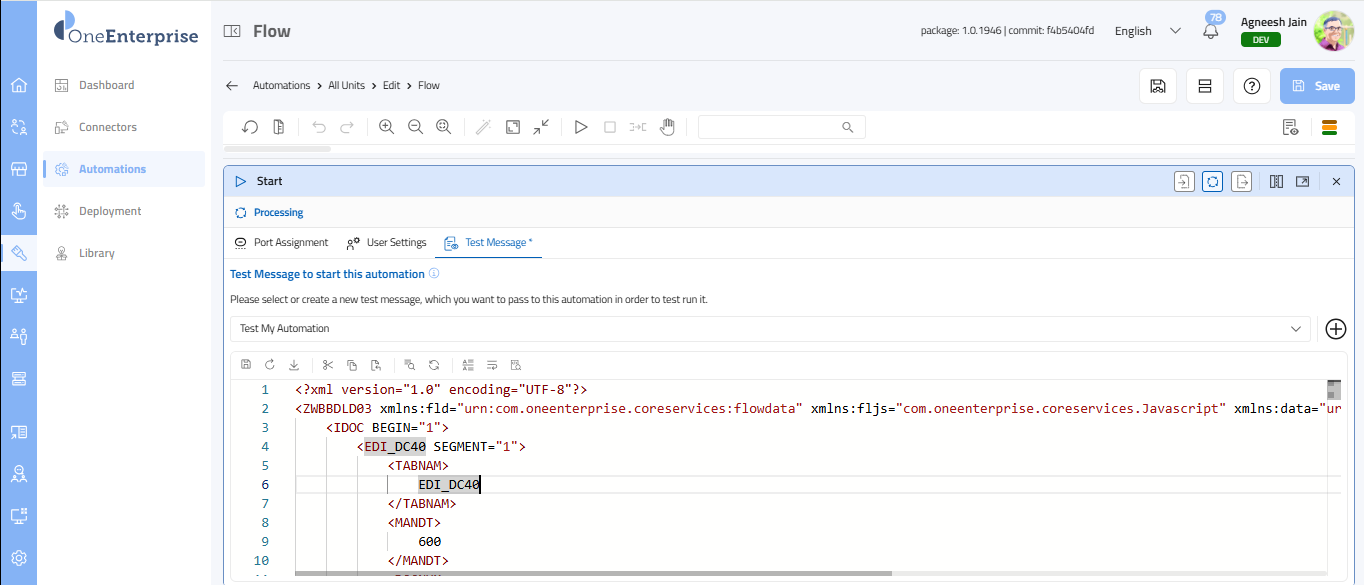Add new test message with plus icon
Viewport: 1364px width, 585px height.
tap(1335, 328)
